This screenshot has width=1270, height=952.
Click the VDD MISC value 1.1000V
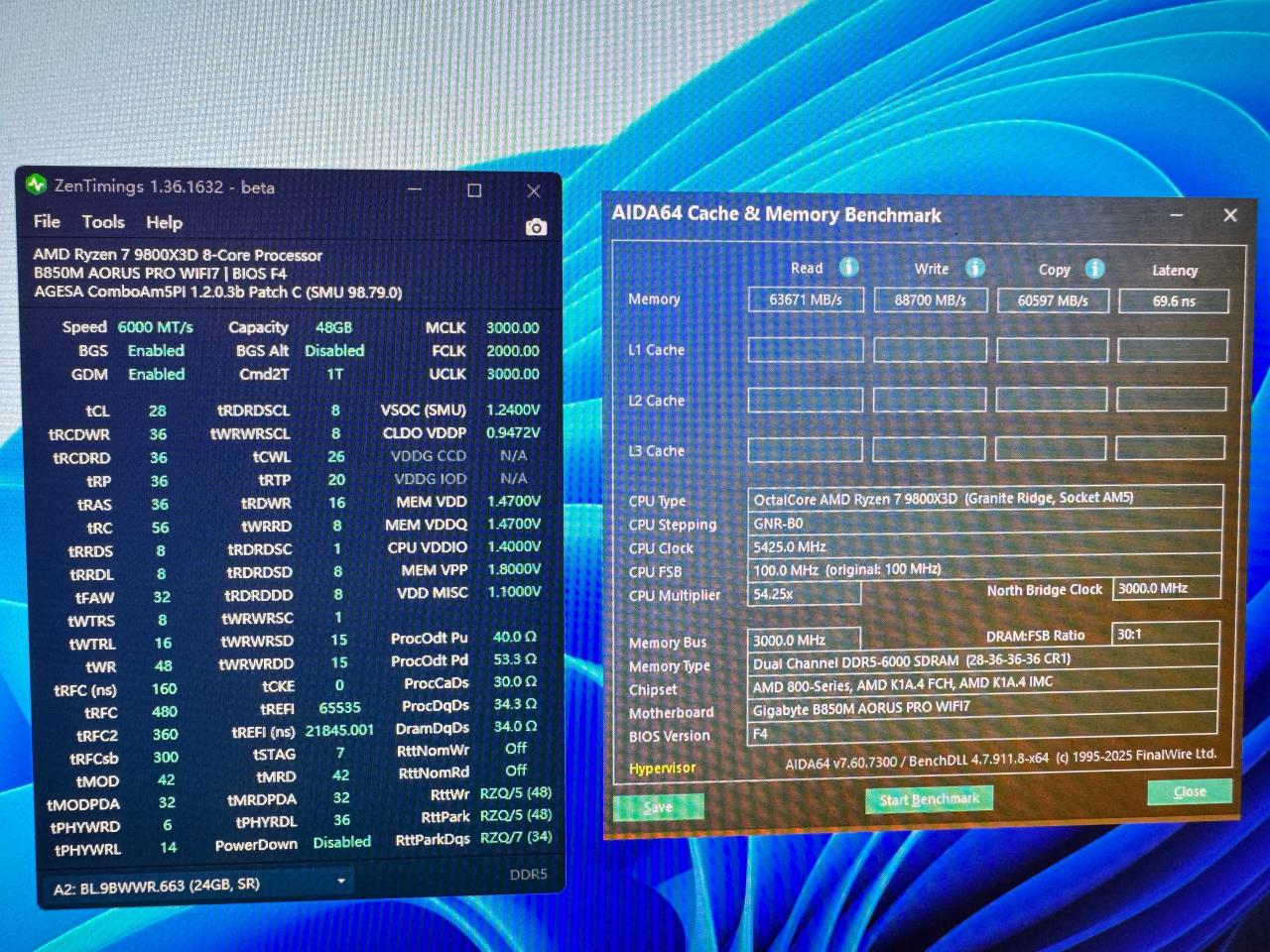[514, 592]
